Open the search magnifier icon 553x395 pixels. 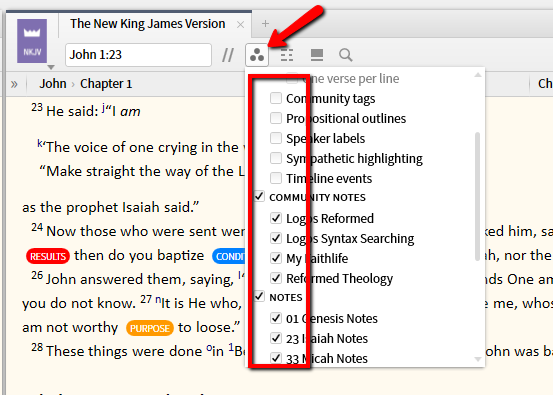click(x=346, y=55)
